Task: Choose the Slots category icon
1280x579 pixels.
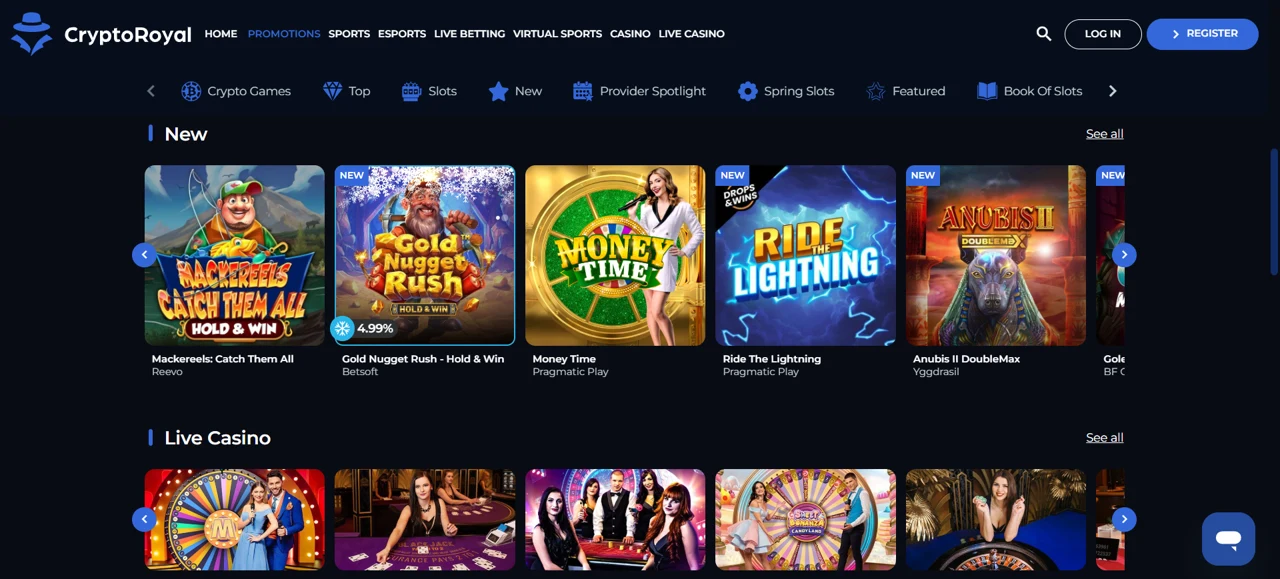Action: pos(411,91)
